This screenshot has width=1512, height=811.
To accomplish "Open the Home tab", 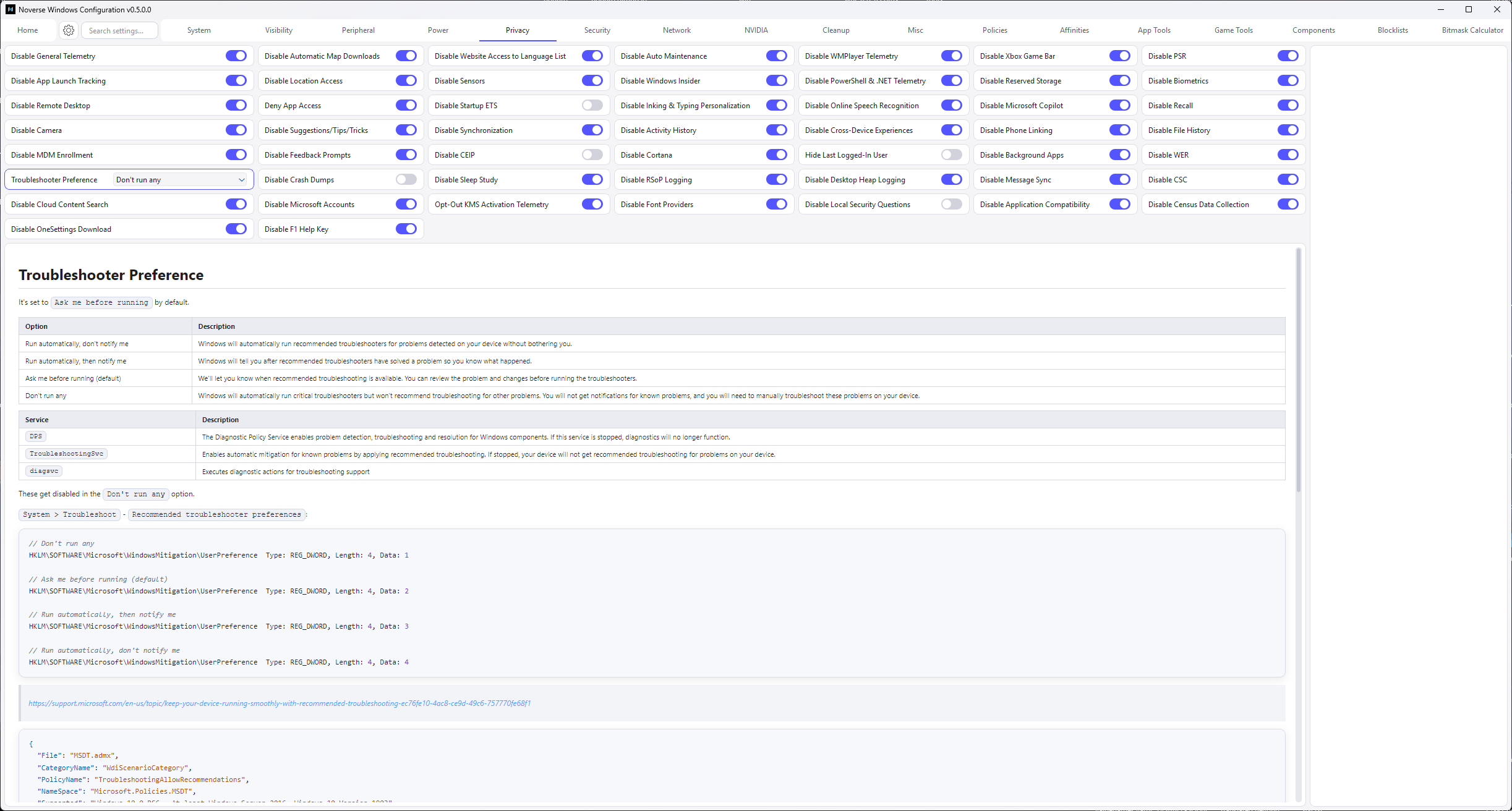I will (x=28, y=30).
